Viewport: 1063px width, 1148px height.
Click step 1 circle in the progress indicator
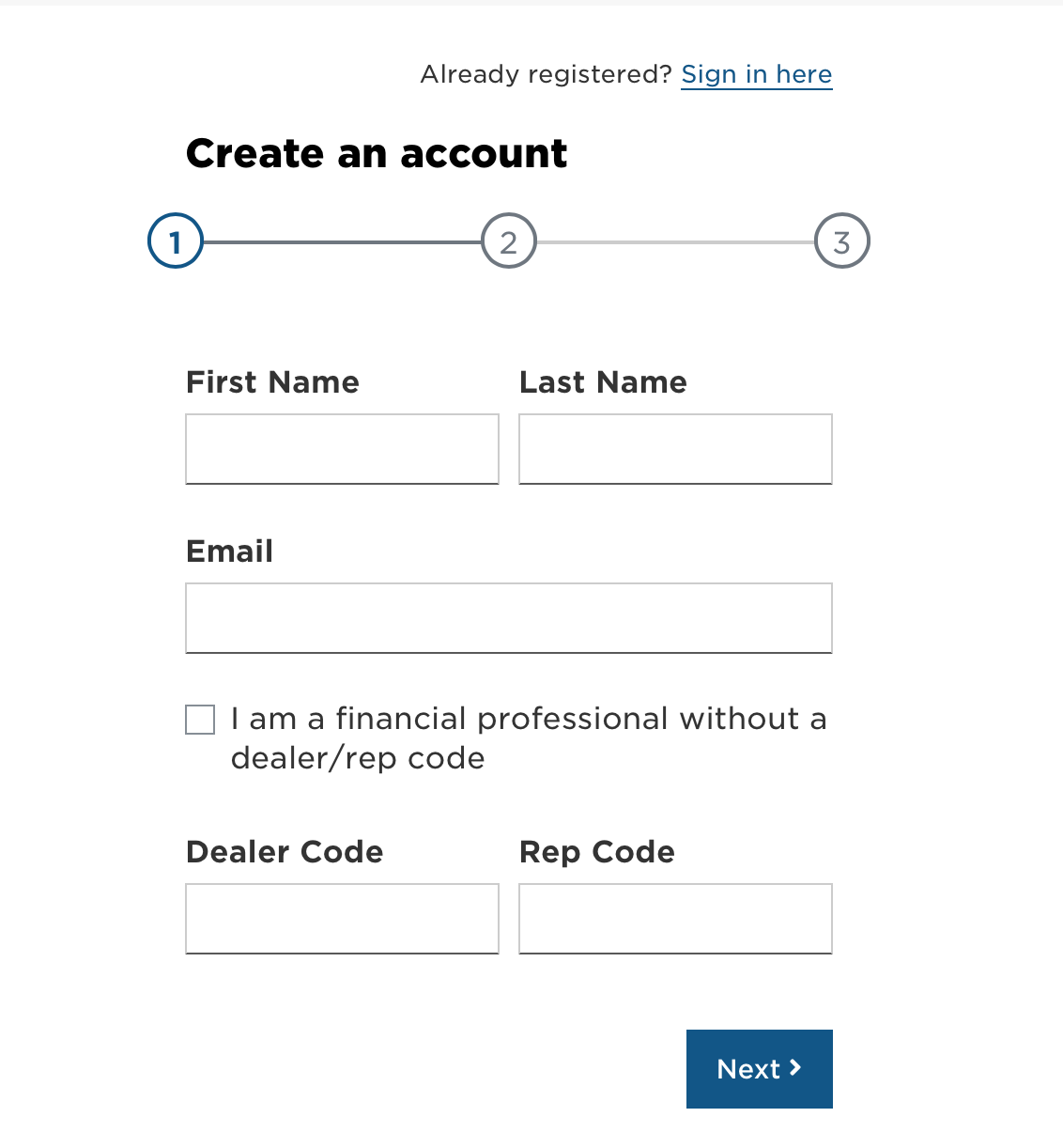[175, 240]
